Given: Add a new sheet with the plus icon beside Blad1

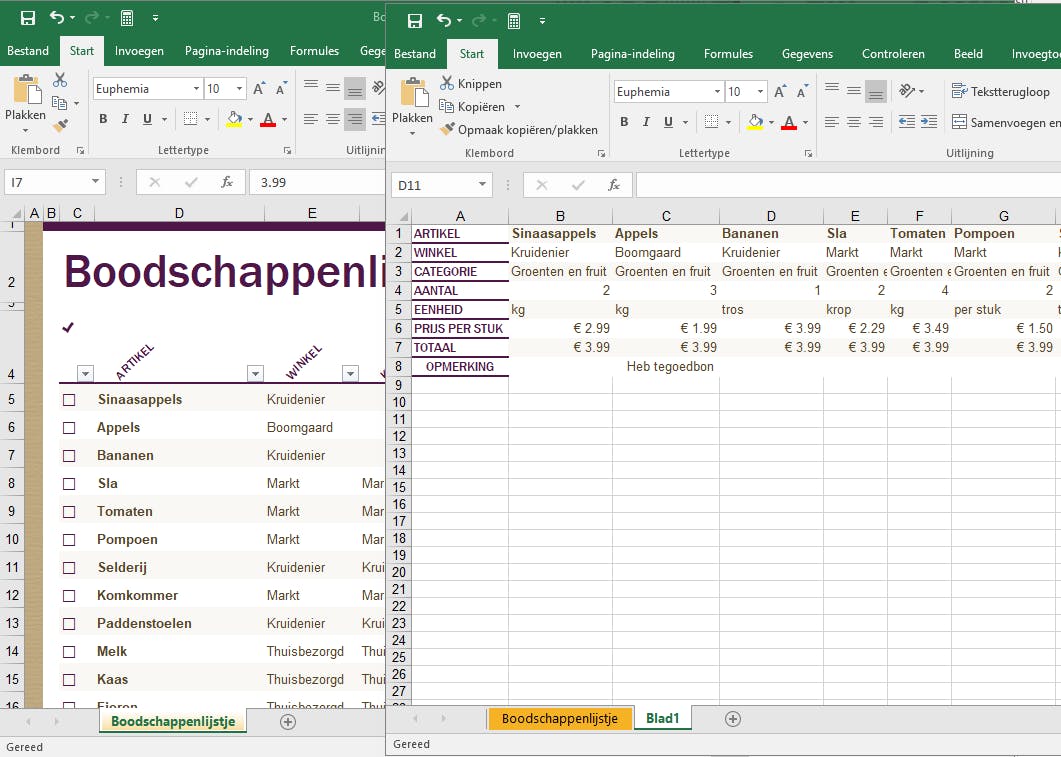Looking at the screenshot, I should point(732,718).
